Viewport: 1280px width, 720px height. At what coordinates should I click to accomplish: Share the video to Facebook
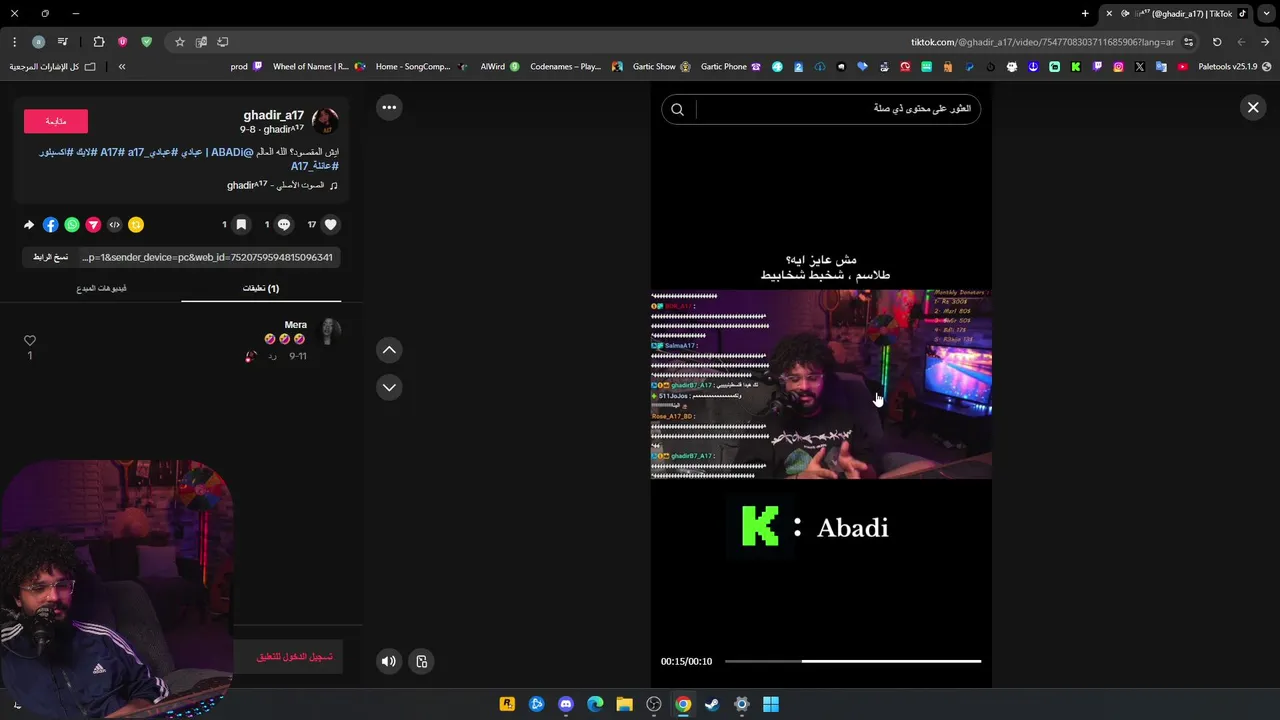[x=51, y=225]
